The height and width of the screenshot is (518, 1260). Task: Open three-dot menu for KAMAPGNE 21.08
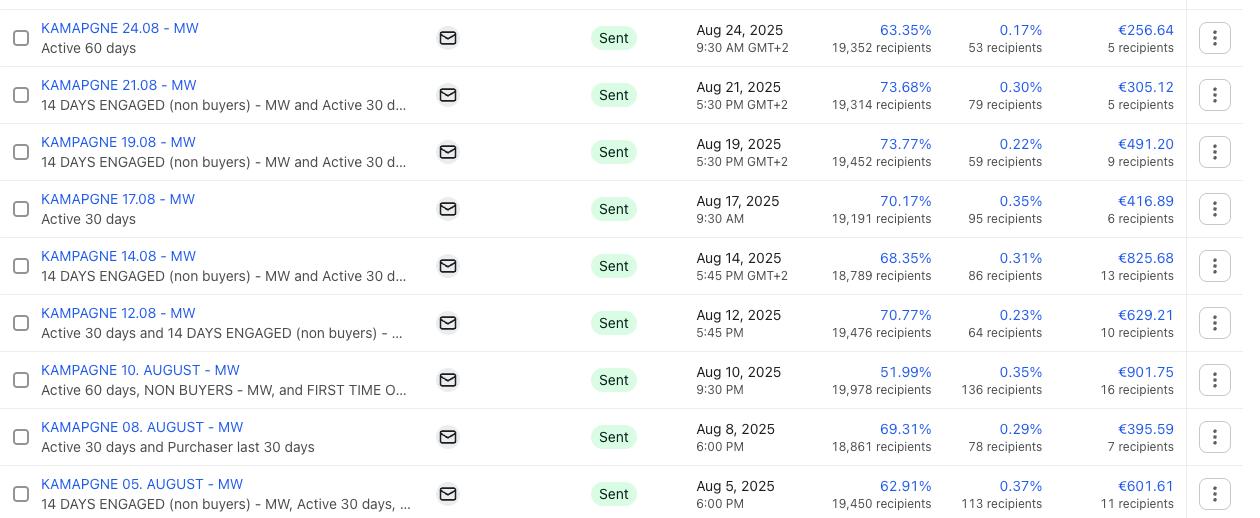click(x=1214, y=95)
